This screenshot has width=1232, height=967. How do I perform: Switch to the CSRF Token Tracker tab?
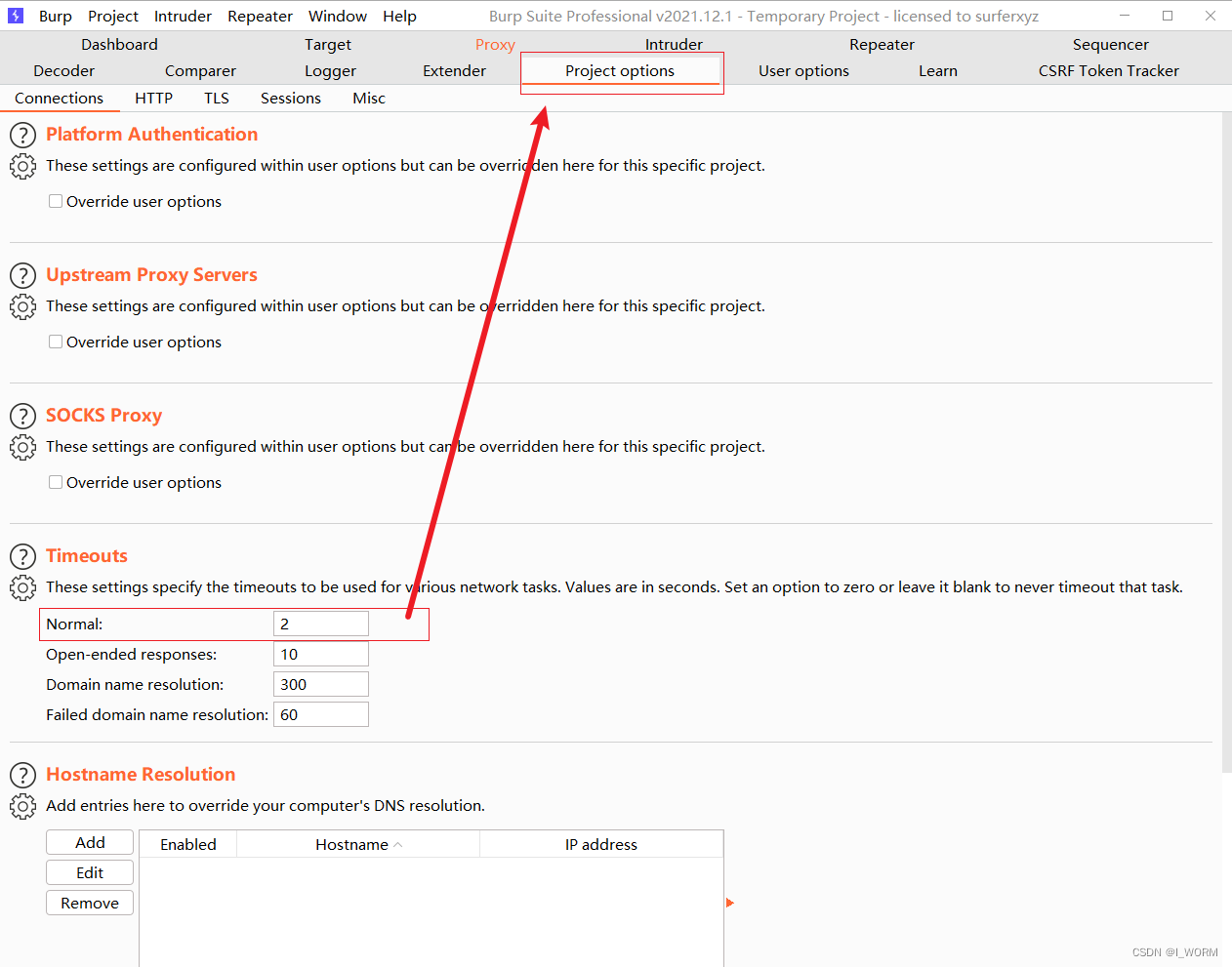coord(1108,70)
